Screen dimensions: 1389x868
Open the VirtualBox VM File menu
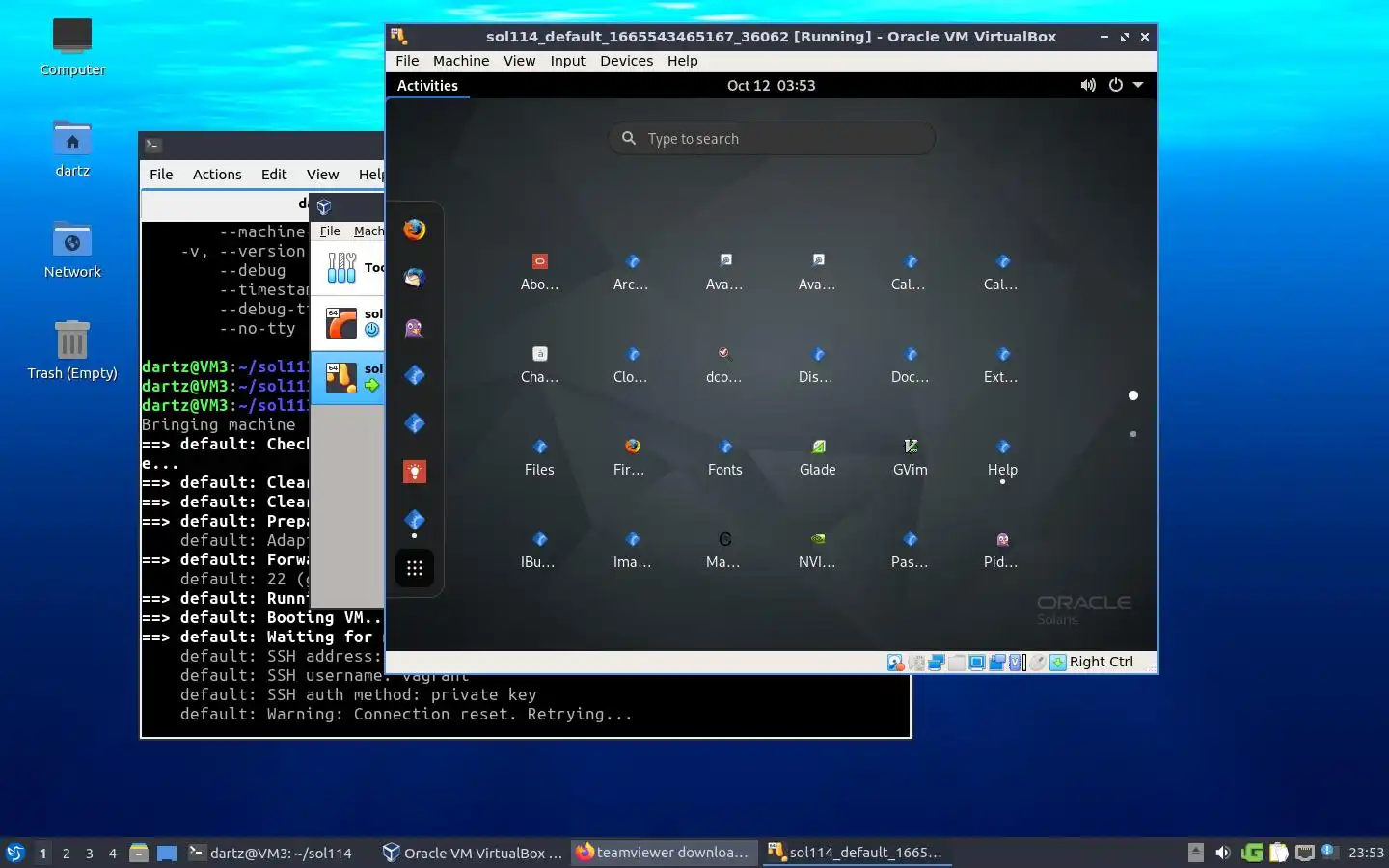click(x=407, y=61)
